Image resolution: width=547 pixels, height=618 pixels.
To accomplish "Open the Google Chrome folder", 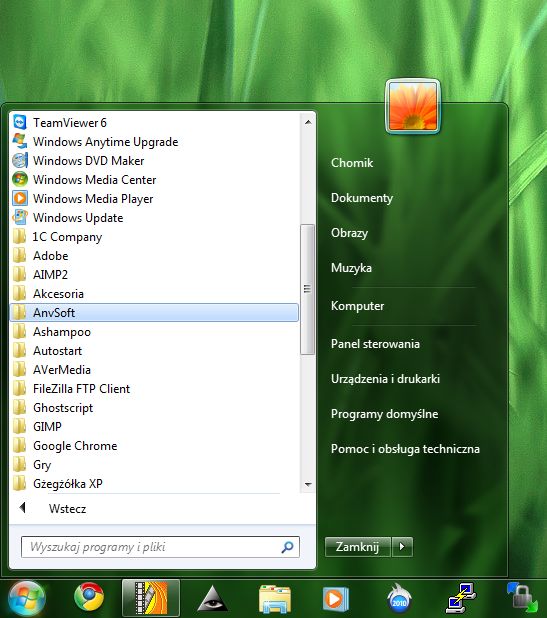I will tap(154, 445).
